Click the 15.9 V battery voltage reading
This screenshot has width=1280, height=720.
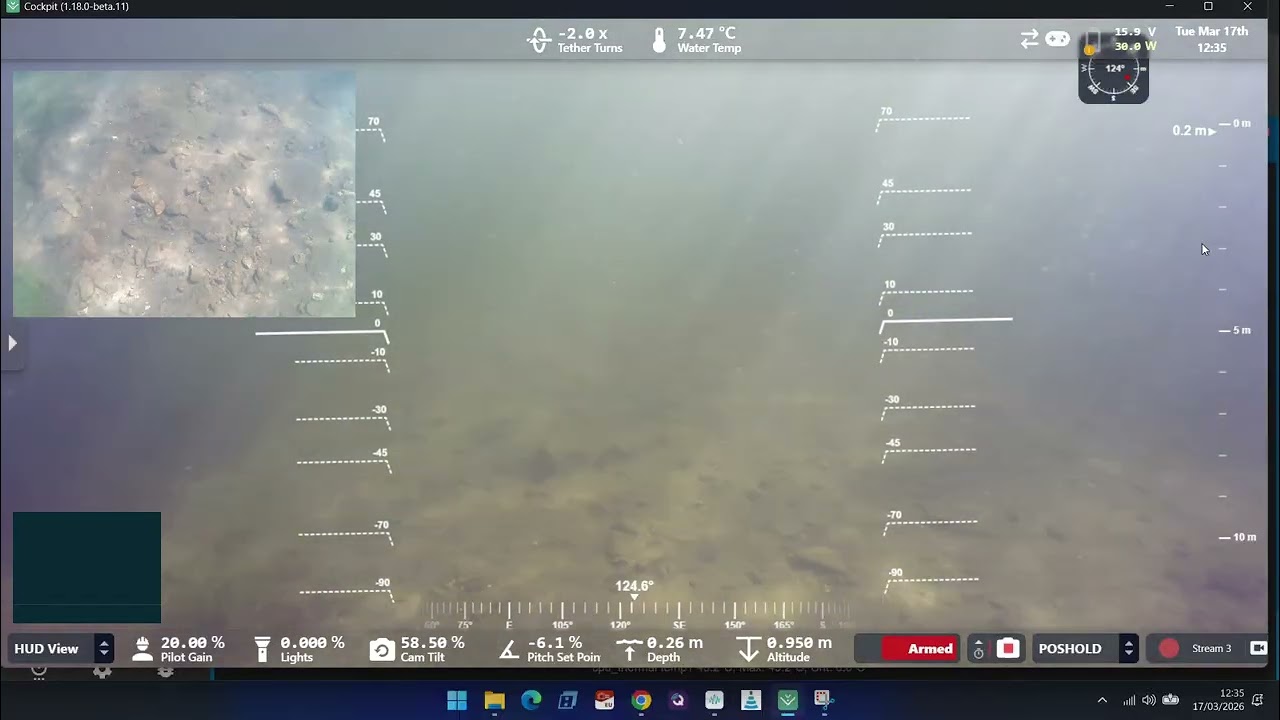[x=1135, y=32]
